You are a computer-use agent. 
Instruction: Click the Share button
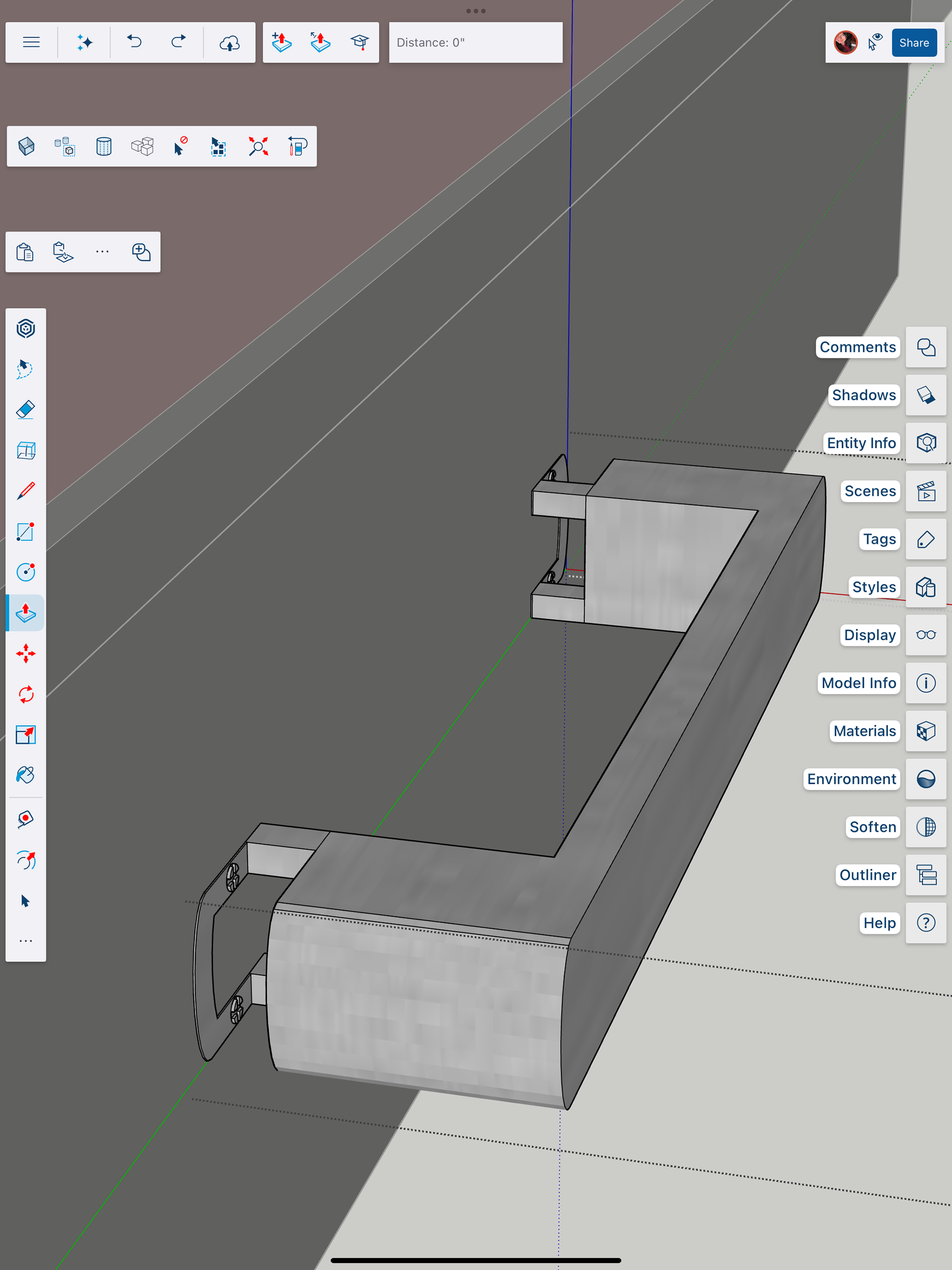coord(913,43)
